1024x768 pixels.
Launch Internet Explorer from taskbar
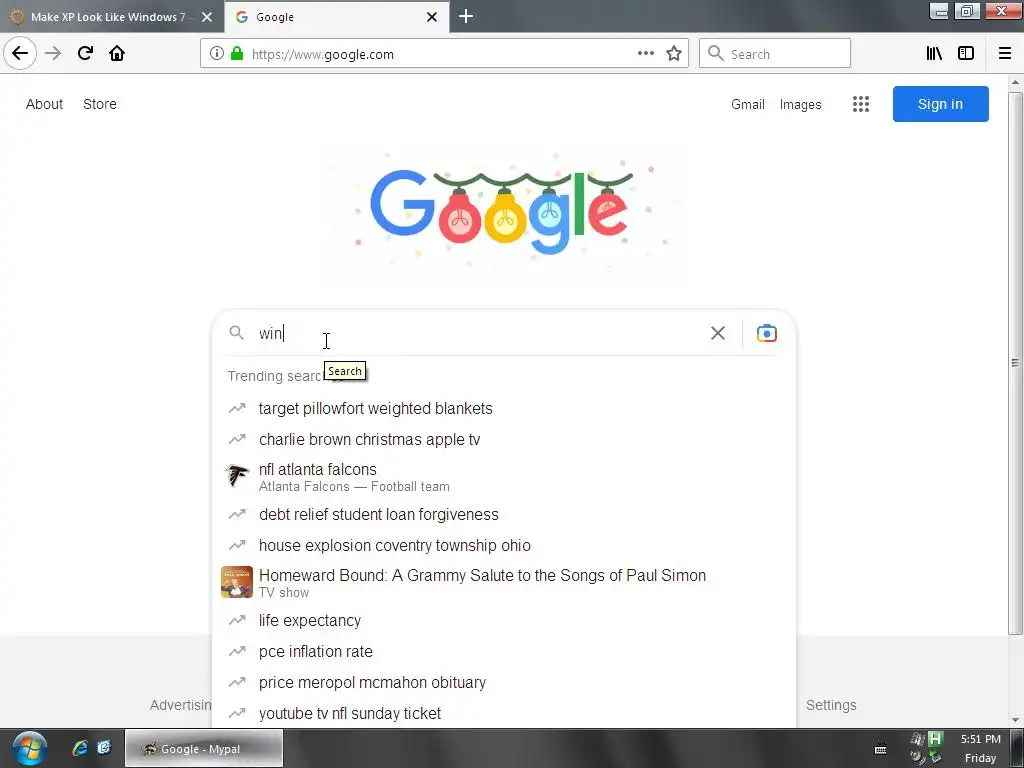point(80,748)
